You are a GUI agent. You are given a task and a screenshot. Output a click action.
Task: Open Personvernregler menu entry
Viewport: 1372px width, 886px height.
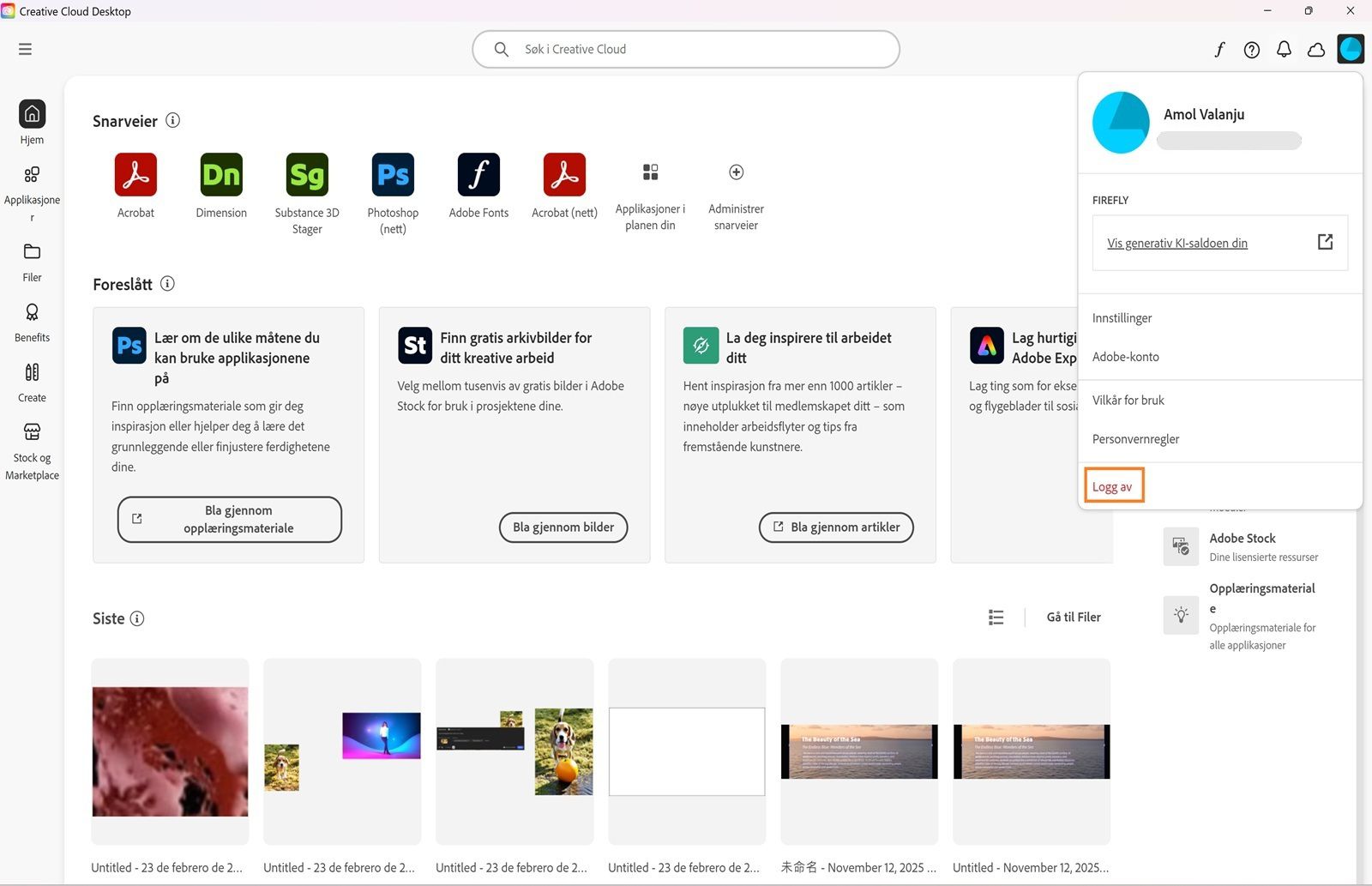click(x=1219, y=439)
